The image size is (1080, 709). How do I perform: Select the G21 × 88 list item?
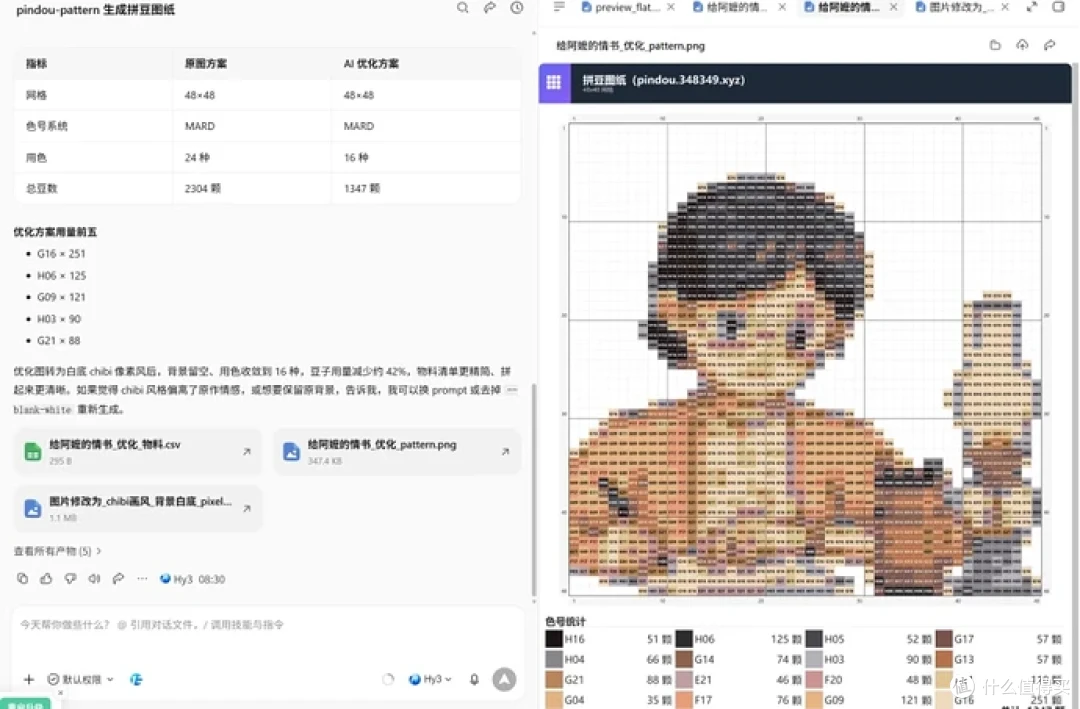[x=59, y=340]
